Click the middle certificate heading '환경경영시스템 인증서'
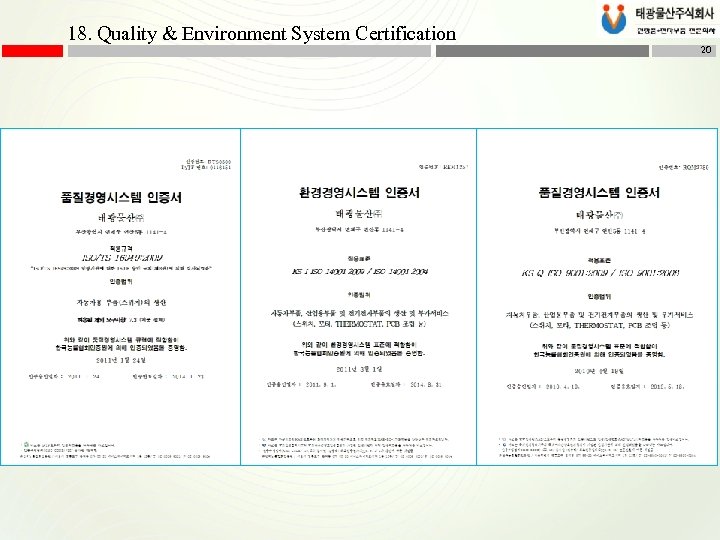Screen dimensions: 720x540 pyautogui.click(x=359, y=192)
